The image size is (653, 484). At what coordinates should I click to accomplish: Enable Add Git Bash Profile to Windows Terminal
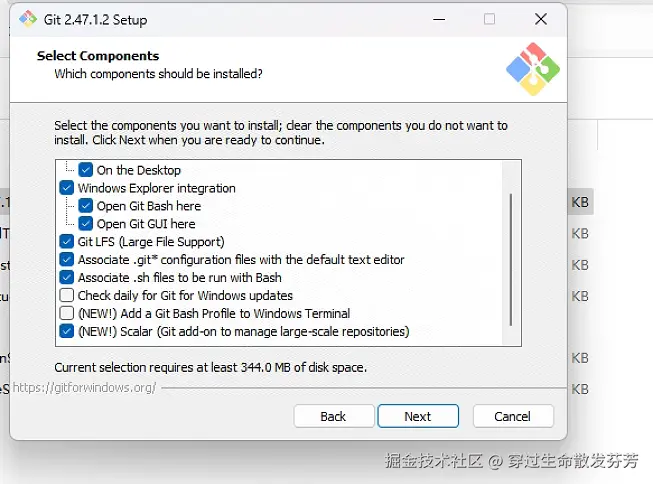(67, 314)
